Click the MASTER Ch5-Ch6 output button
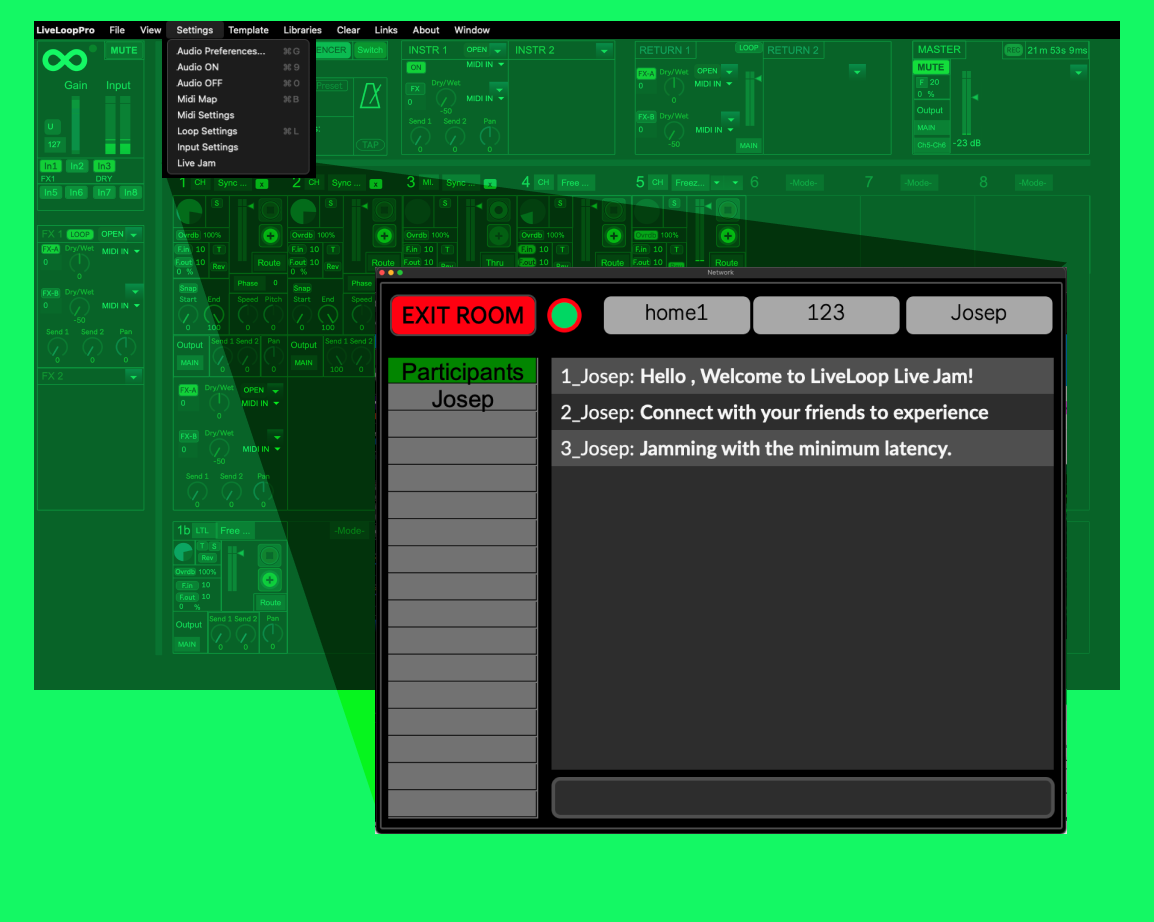The image size is (1154, 922). [931, 145]
